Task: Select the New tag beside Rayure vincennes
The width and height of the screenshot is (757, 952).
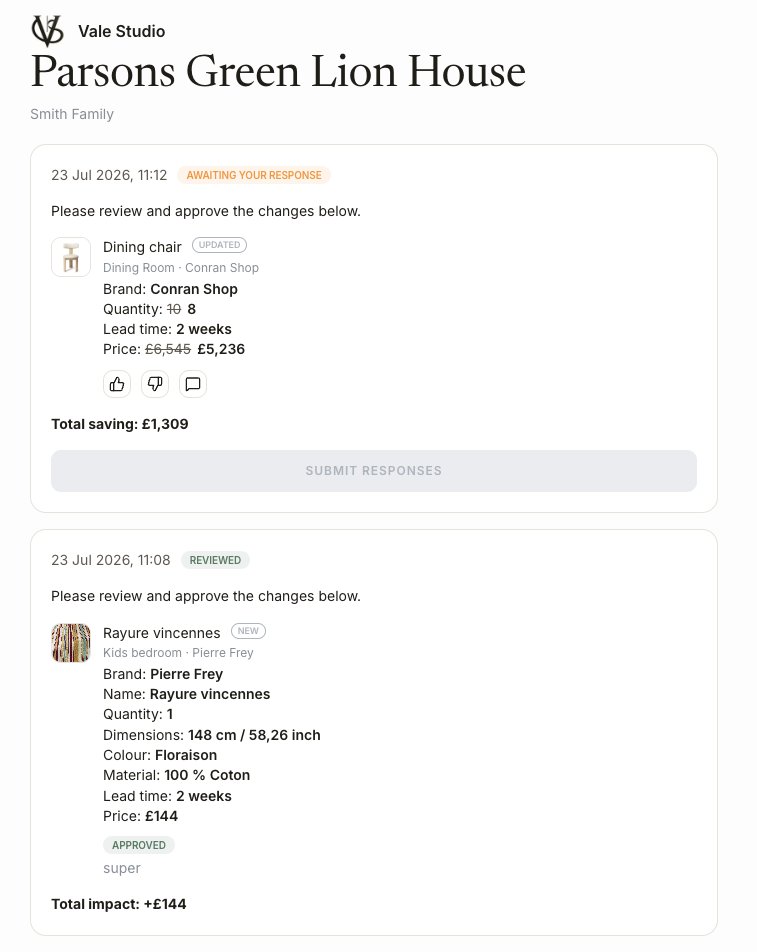Action: coord(248,631)
